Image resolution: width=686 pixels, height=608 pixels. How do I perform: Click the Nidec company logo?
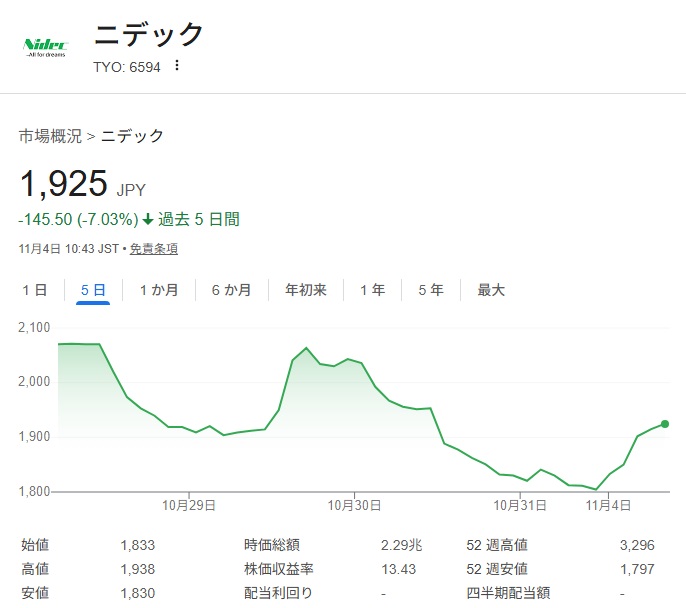(x=46, y=47)
